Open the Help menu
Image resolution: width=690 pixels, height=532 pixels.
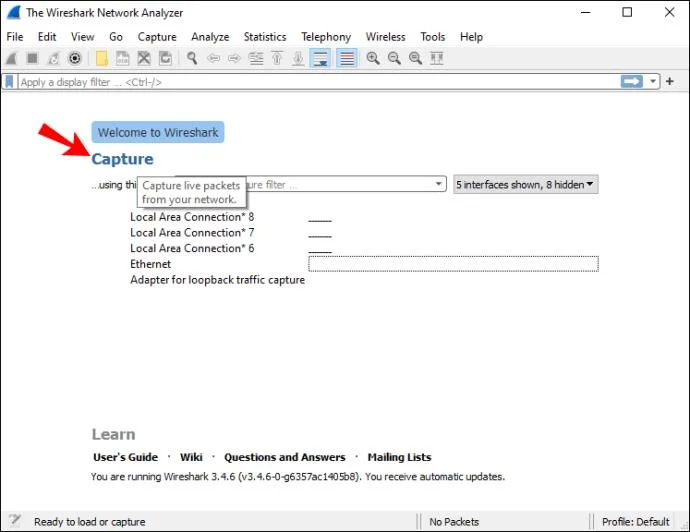click(x=471, y=37)
